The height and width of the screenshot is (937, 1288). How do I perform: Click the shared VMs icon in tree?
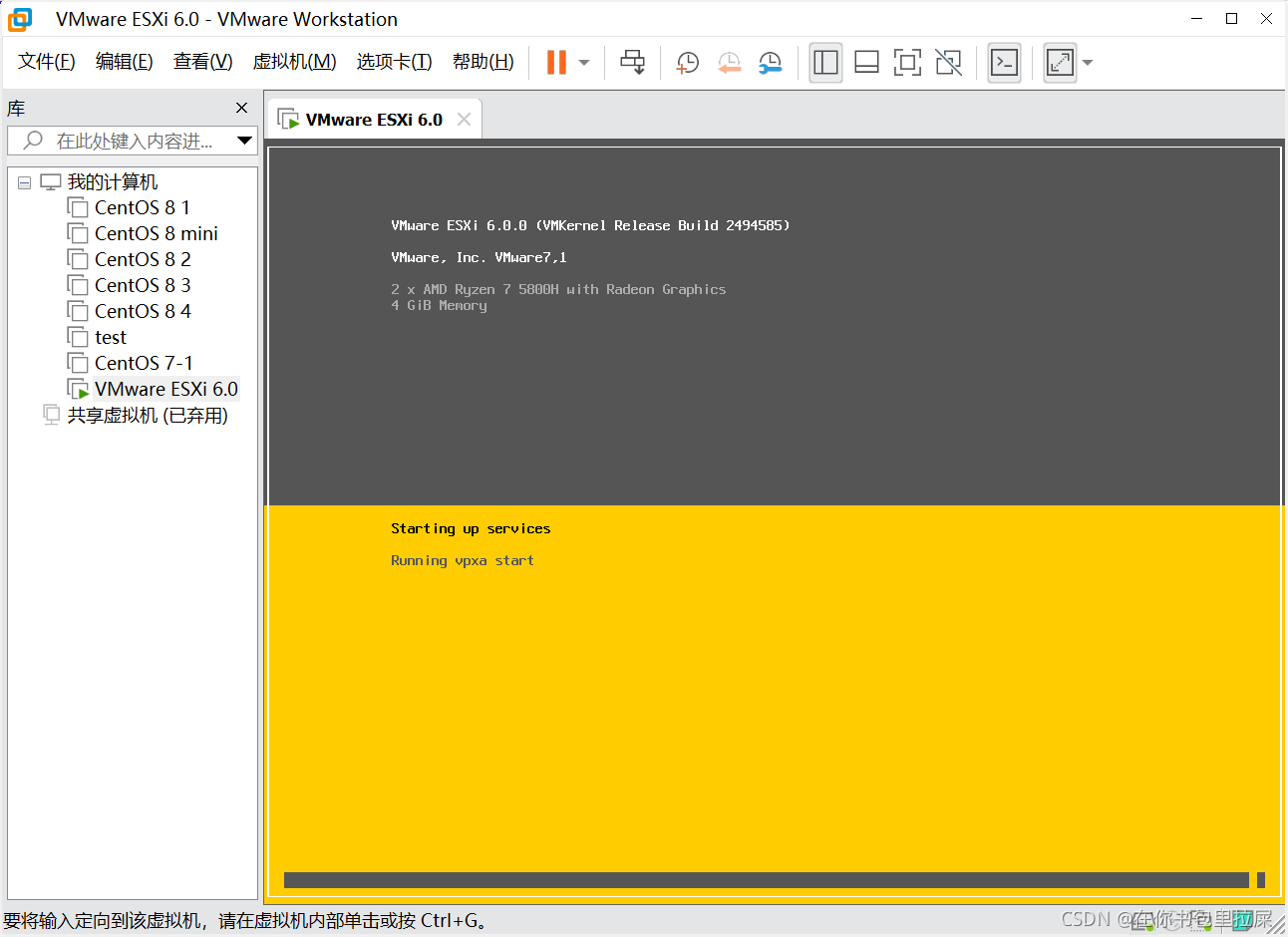click(51, 415)
